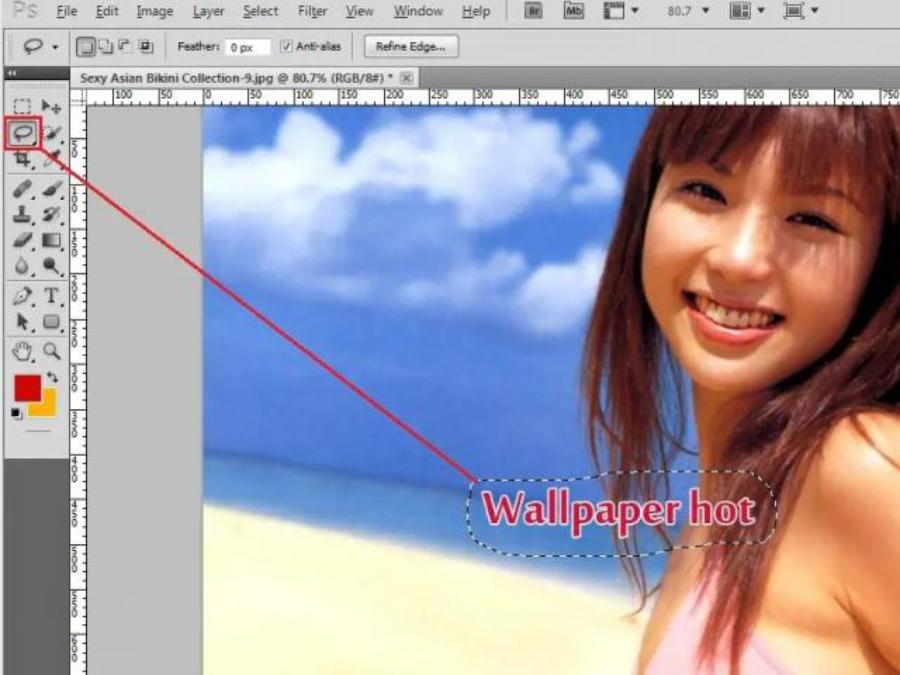Viewport: 900px width, 675px height.
Task: Enable Intersect with selection mode
Action: (x=146, y=47)
